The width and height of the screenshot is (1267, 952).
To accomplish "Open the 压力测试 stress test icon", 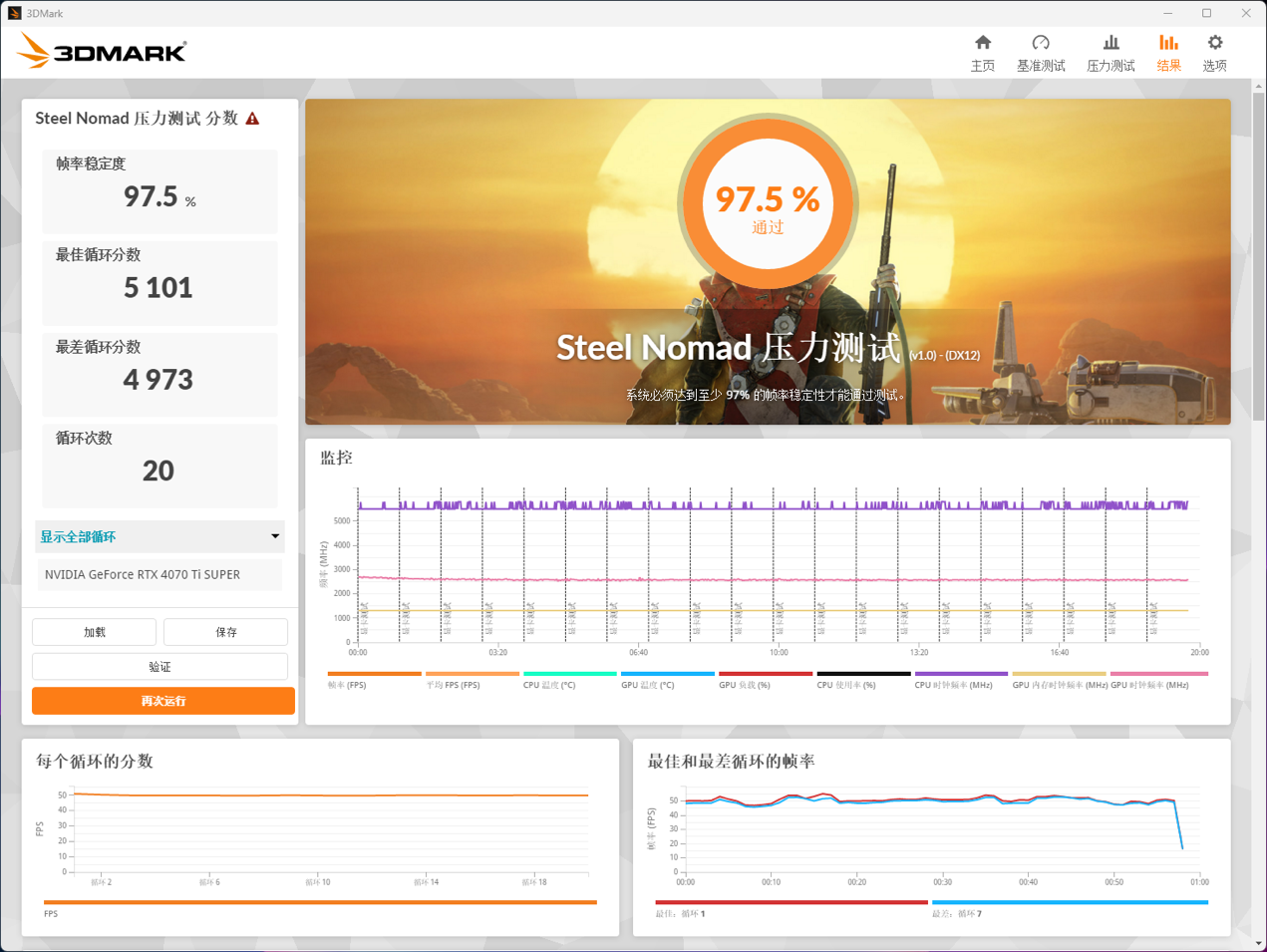I will 1110,43.
